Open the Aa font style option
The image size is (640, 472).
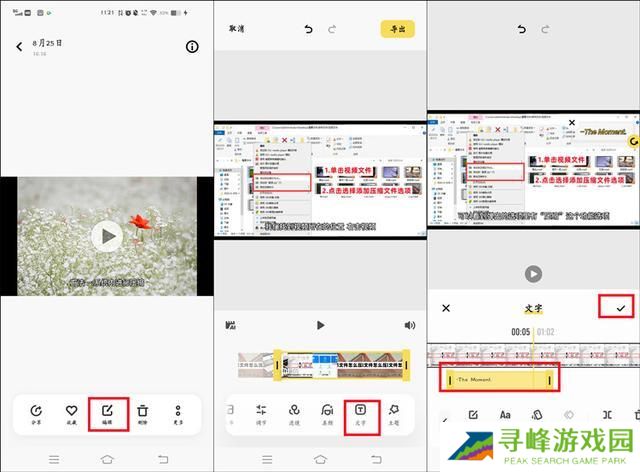click(x=505, y=415)
